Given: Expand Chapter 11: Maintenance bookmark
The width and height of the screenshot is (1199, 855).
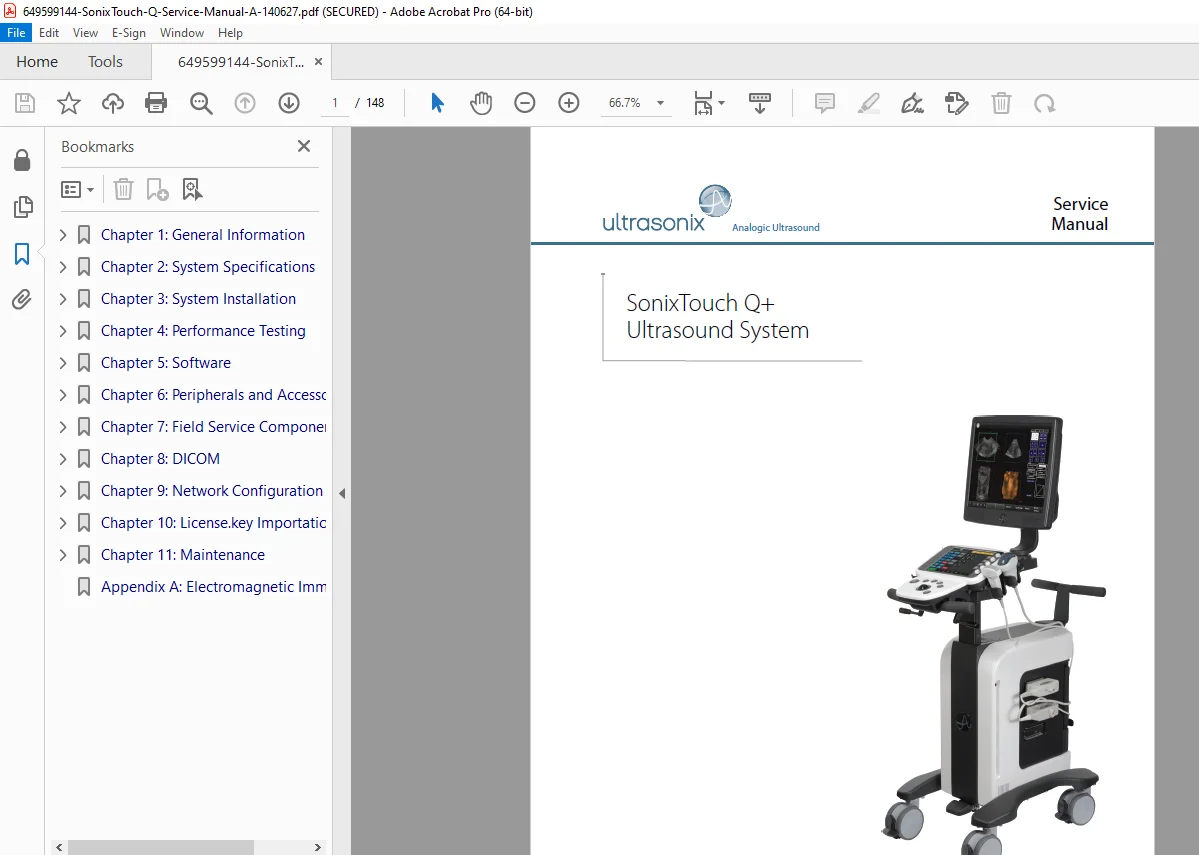Looking at the screenshot, I should click(63, 555).
